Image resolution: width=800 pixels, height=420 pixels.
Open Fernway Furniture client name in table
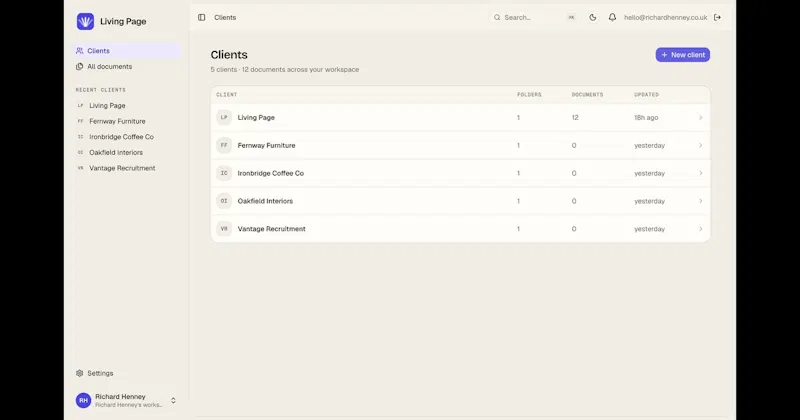266,145
